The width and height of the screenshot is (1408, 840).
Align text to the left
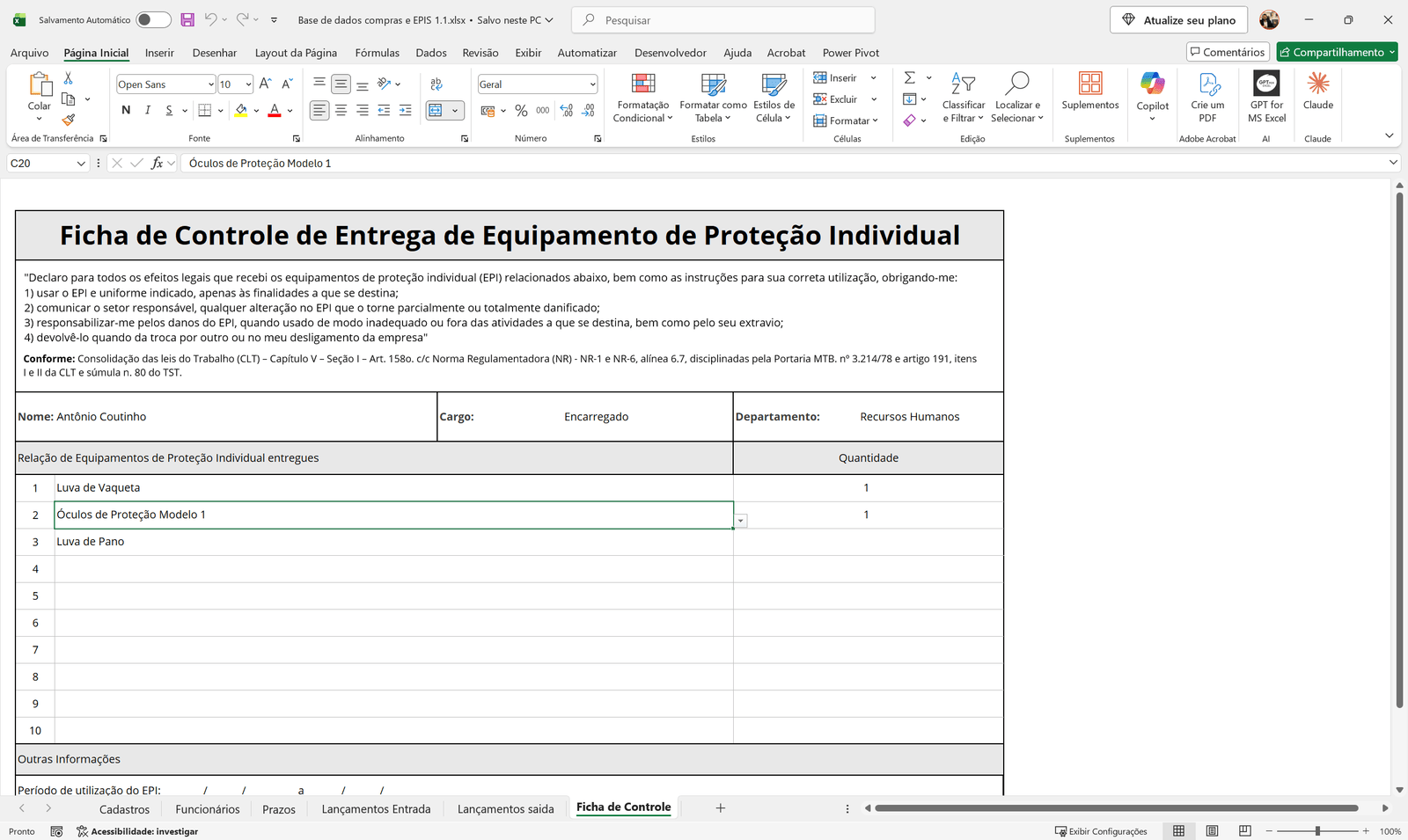coord(319,110)
